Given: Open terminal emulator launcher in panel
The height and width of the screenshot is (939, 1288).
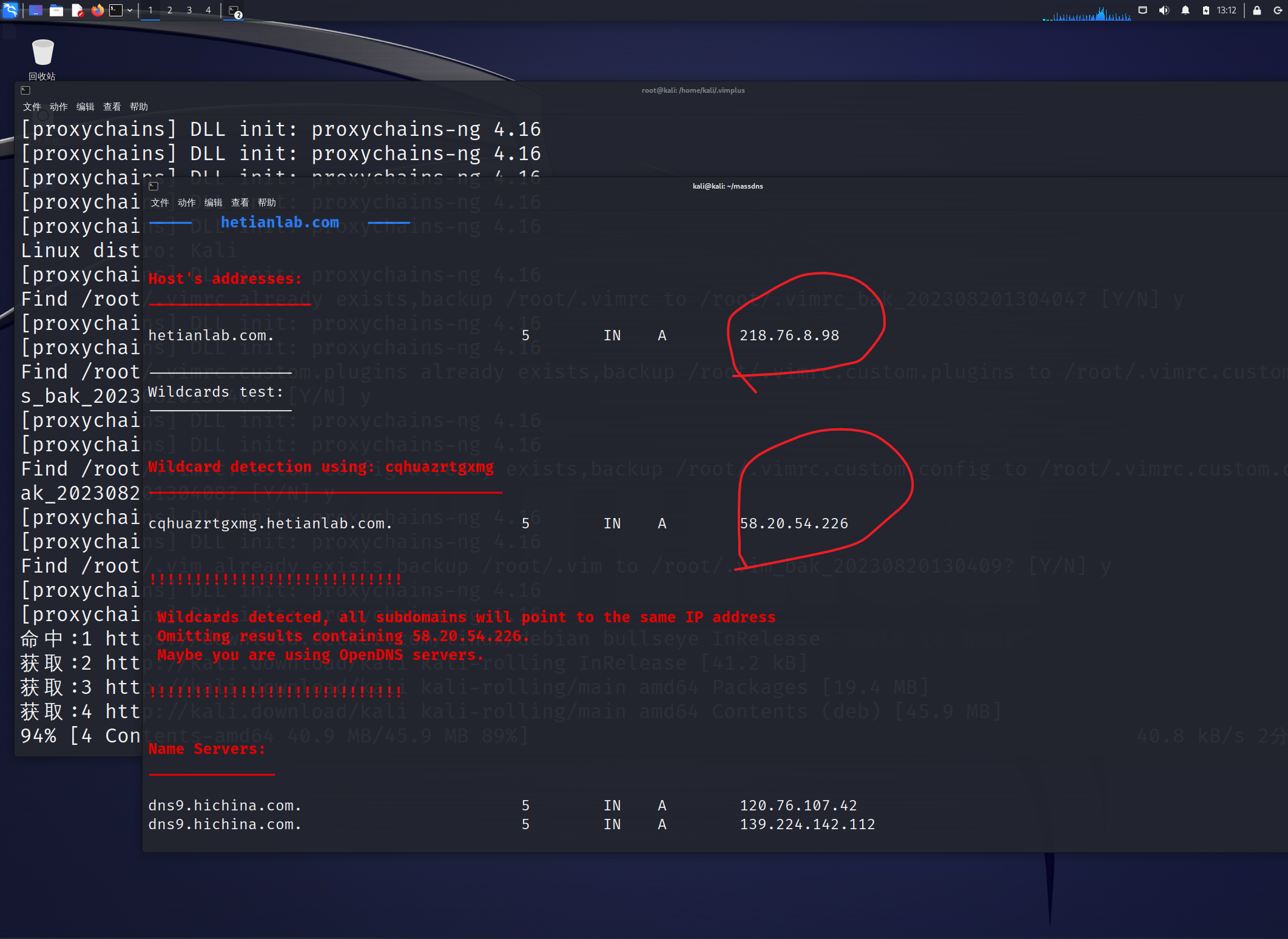Looking at the screenshot, I should [x=116, y=10].
